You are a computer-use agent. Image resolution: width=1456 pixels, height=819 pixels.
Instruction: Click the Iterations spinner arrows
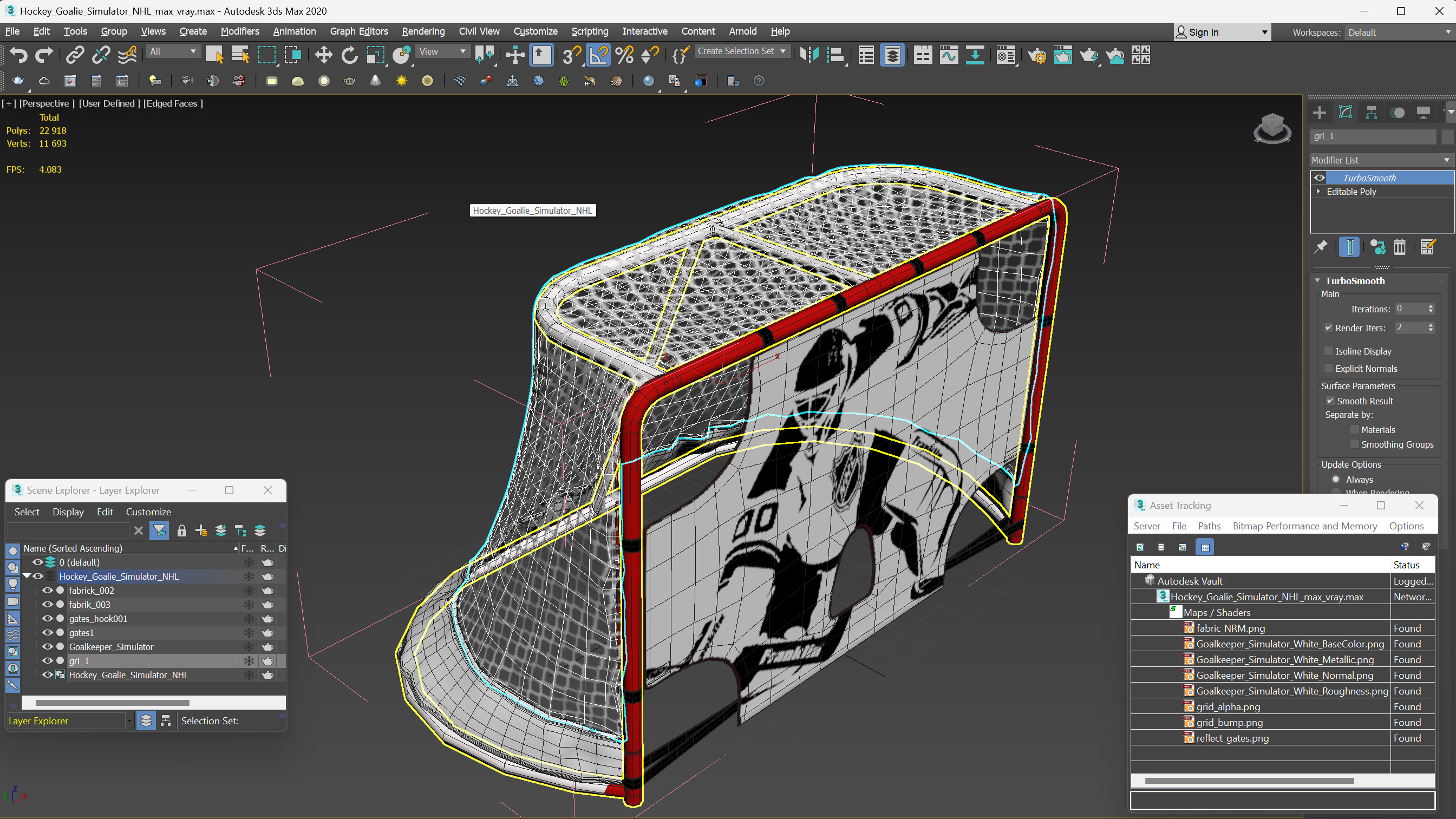(x=1431, y=309)
